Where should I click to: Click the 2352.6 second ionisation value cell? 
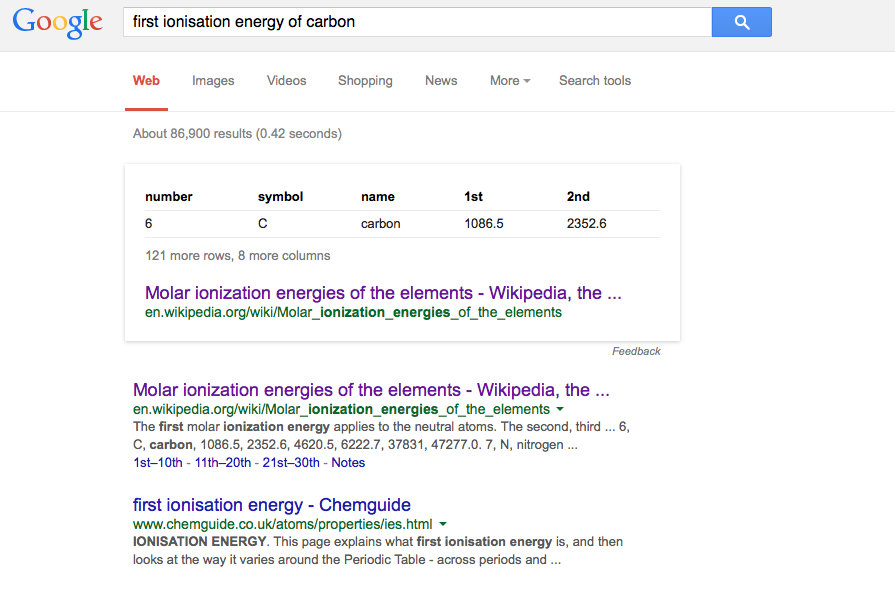click(586, 224)
